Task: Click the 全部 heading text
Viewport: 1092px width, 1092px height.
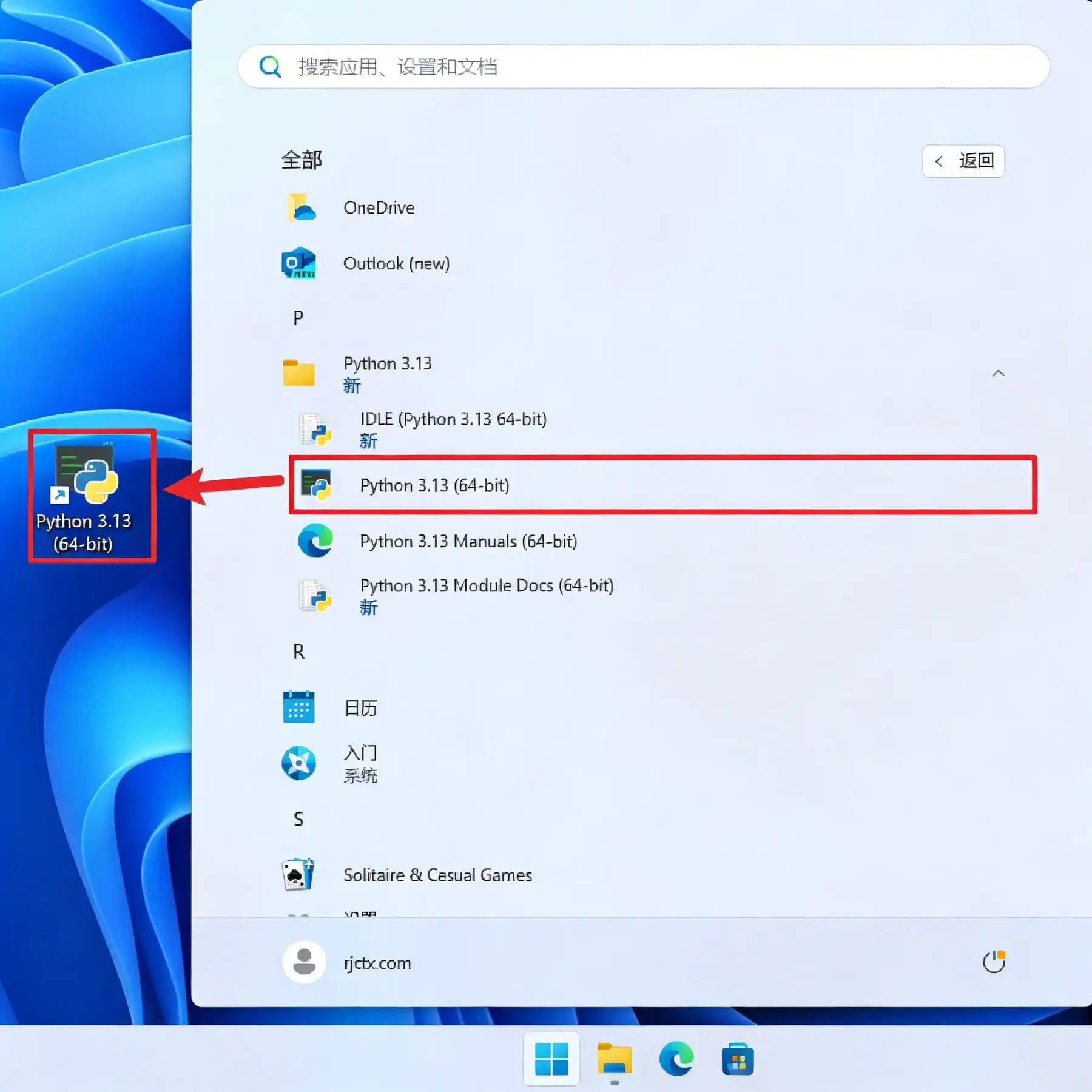Action: (302, 160)
